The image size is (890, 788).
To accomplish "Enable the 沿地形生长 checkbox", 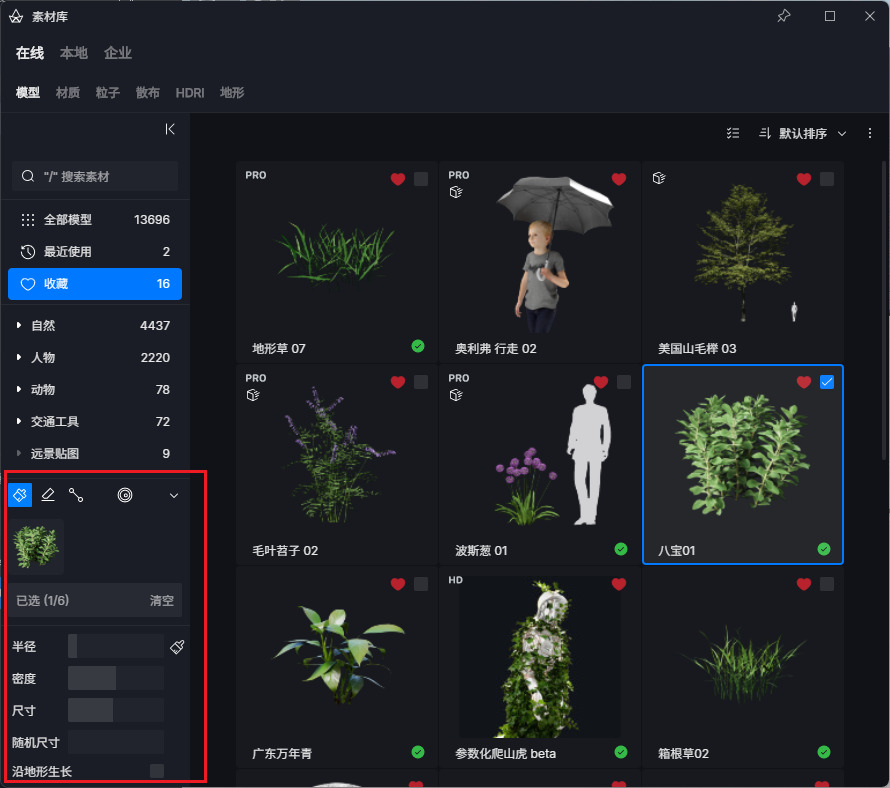I will [x=157, y=770].
